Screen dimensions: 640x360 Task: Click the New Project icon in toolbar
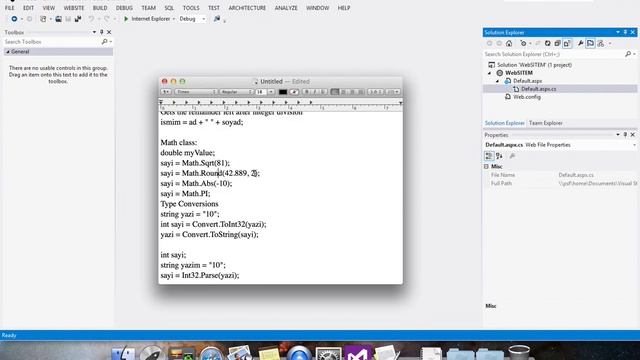[43, 19]
